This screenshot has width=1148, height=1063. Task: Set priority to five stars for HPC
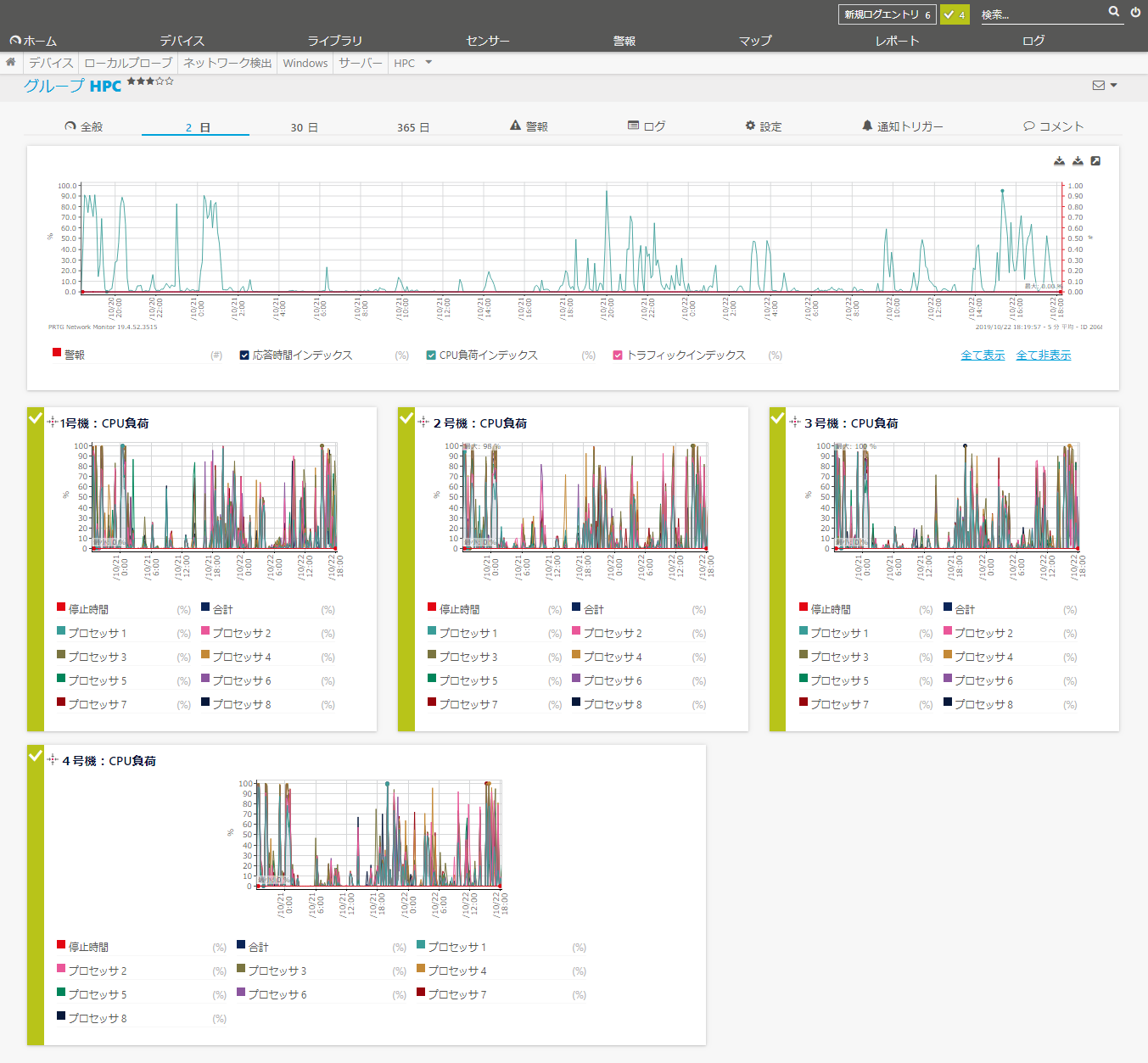tap(170, 81)
